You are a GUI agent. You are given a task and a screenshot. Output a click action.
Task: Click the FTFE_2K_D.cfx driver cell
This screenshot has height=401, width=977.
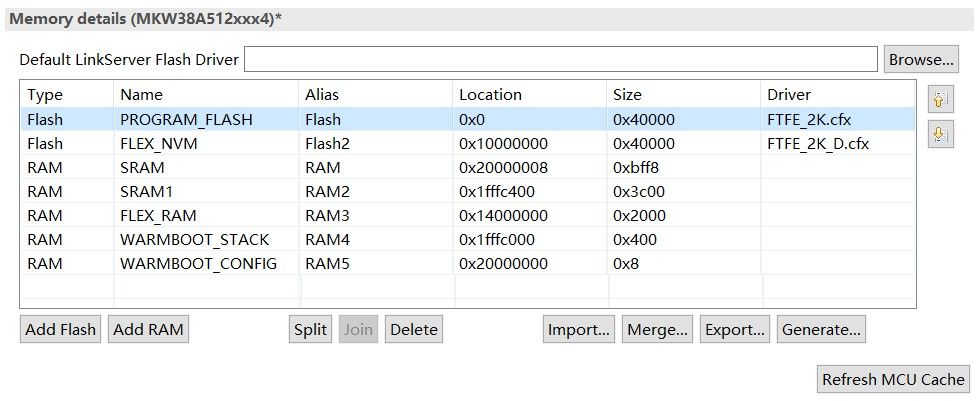pos(818,144)
